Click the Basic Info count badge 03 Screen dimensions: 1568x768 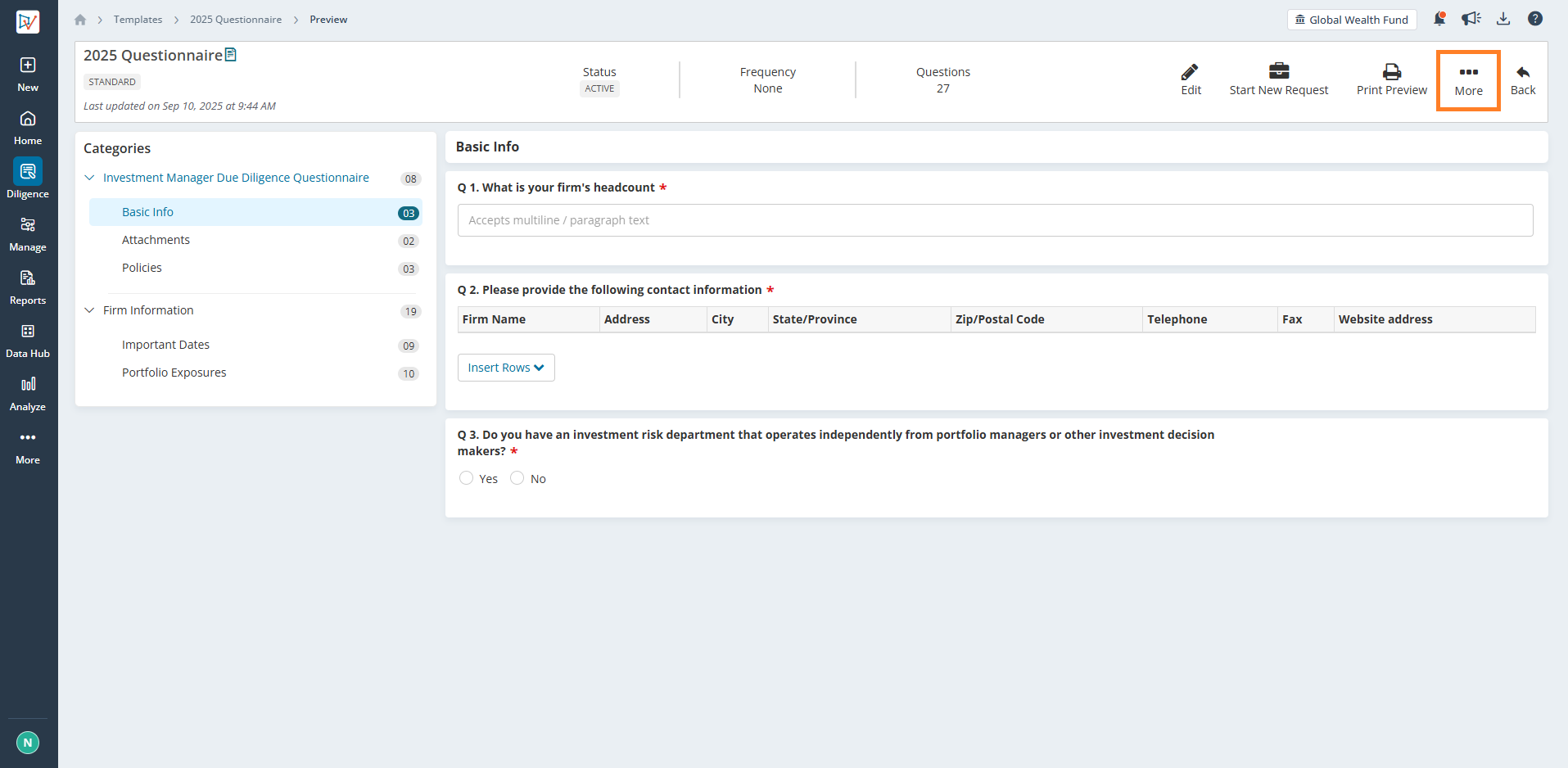[x=409, y=213]
